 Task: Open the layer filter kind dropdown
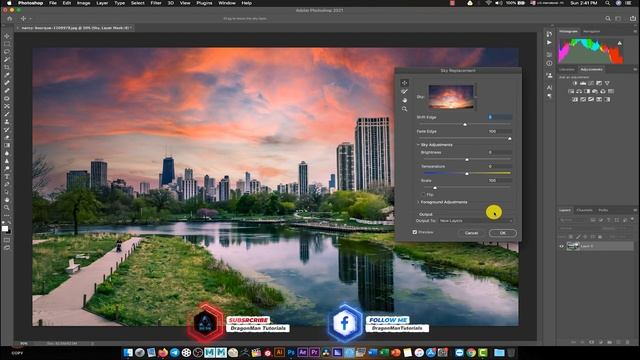(x=572, y=220)
